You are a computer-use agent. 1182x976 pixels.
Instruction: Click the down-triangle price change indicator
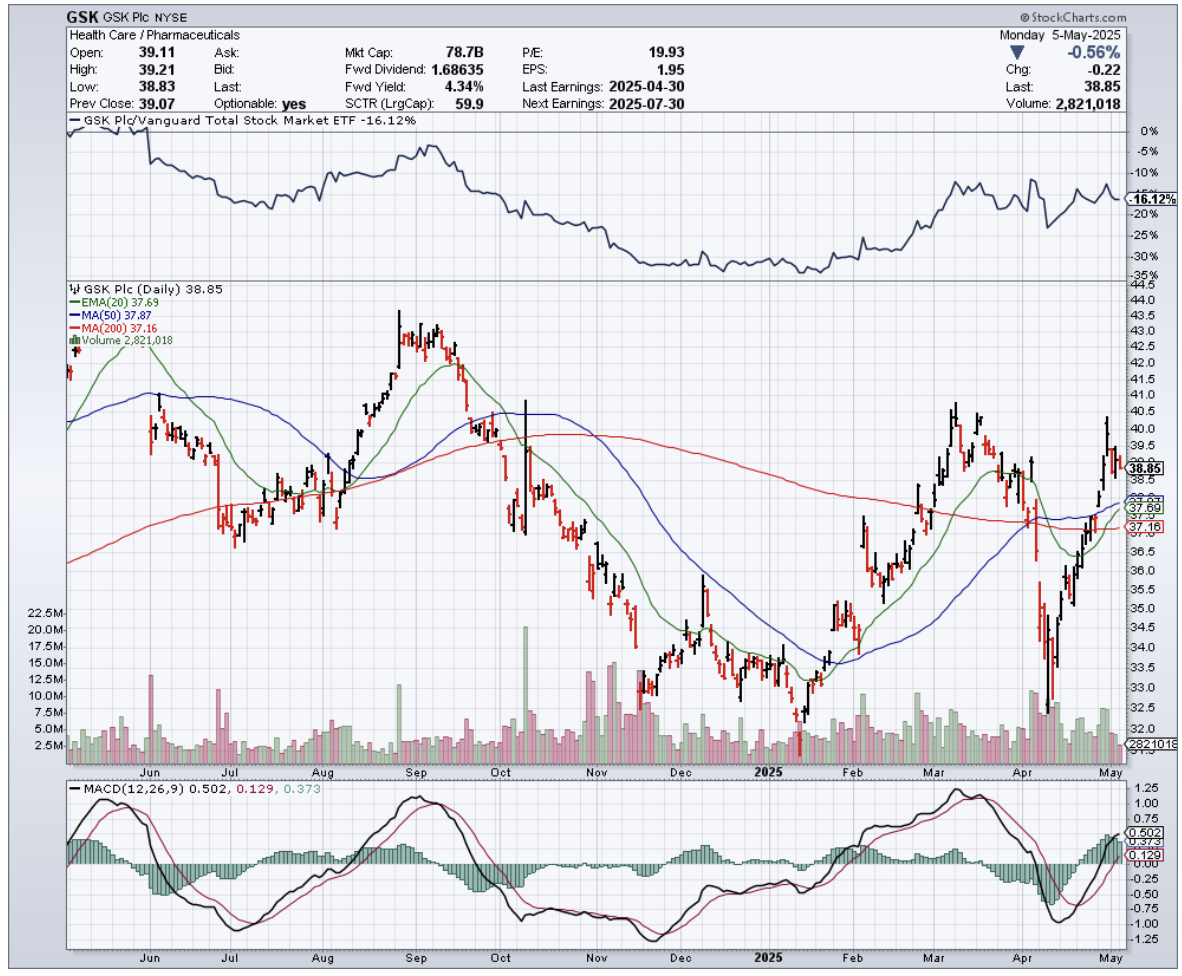click(x=1017, y=52)
